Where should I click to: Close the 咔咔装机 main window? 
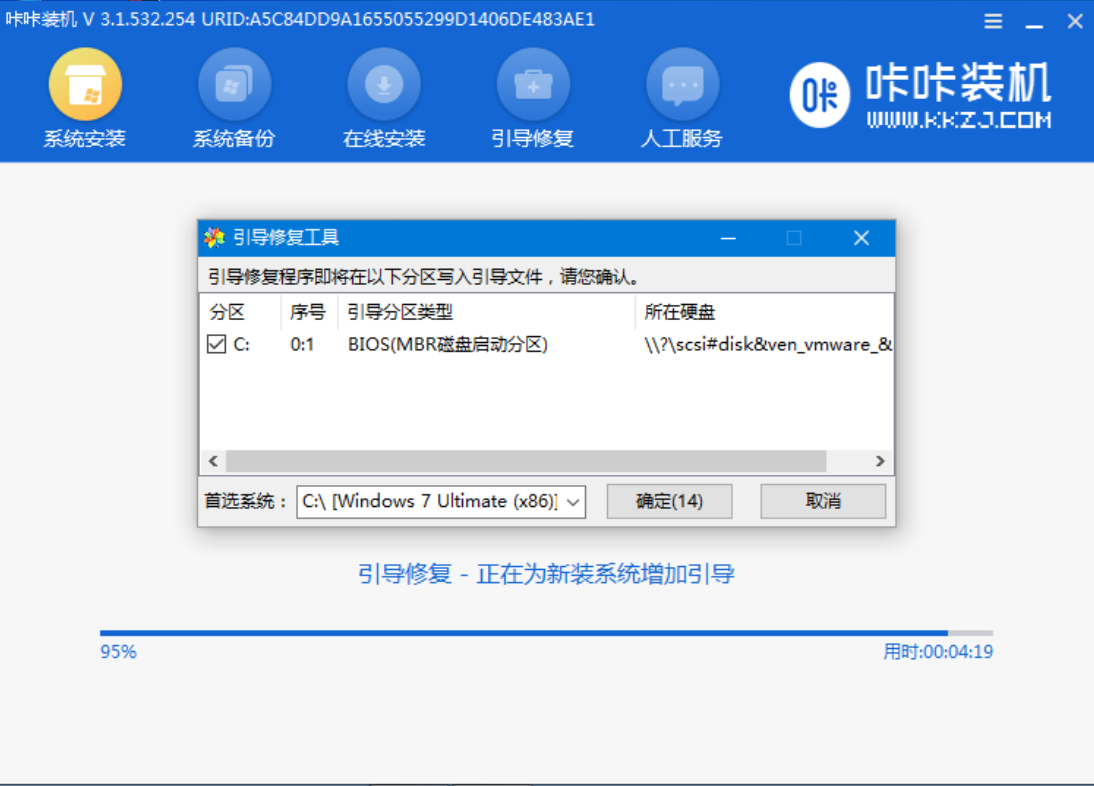coord(1075,22)
